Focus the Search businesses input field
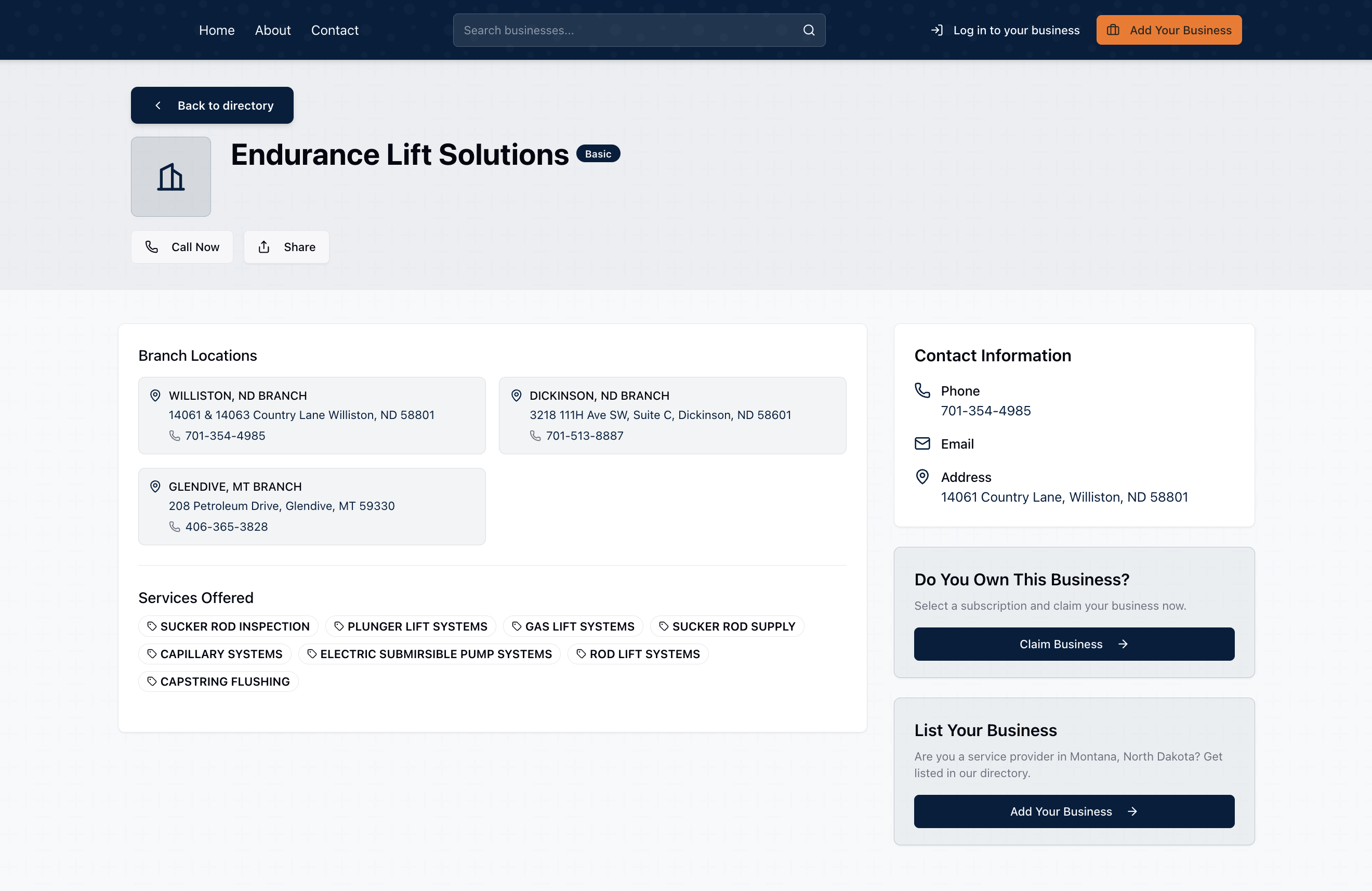The height and width of the screenshot is (891, 1372). tap(628, 30)
